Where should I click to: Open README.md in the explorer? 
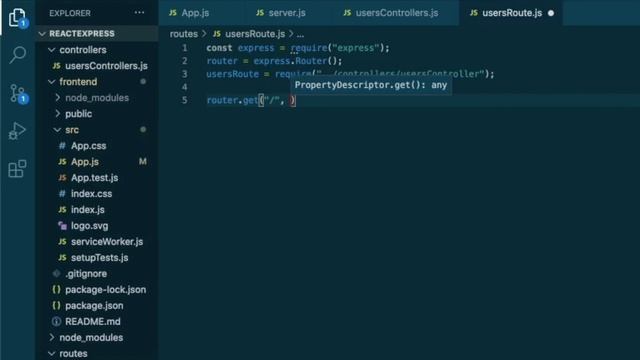(x=93, y=321)
